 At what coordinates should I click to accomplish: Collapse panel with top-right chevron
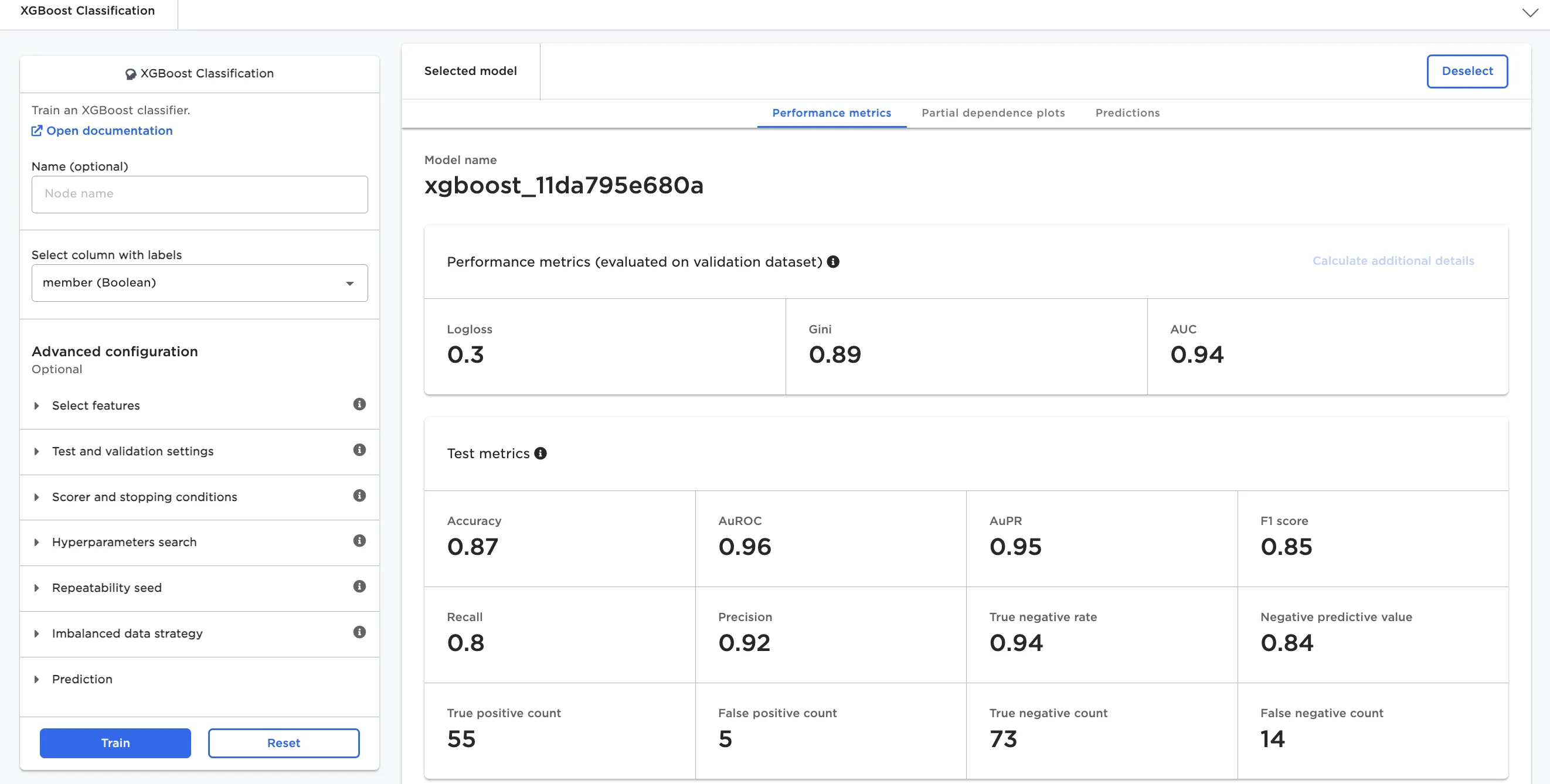pyautogui.click(x=1529, y=13)
